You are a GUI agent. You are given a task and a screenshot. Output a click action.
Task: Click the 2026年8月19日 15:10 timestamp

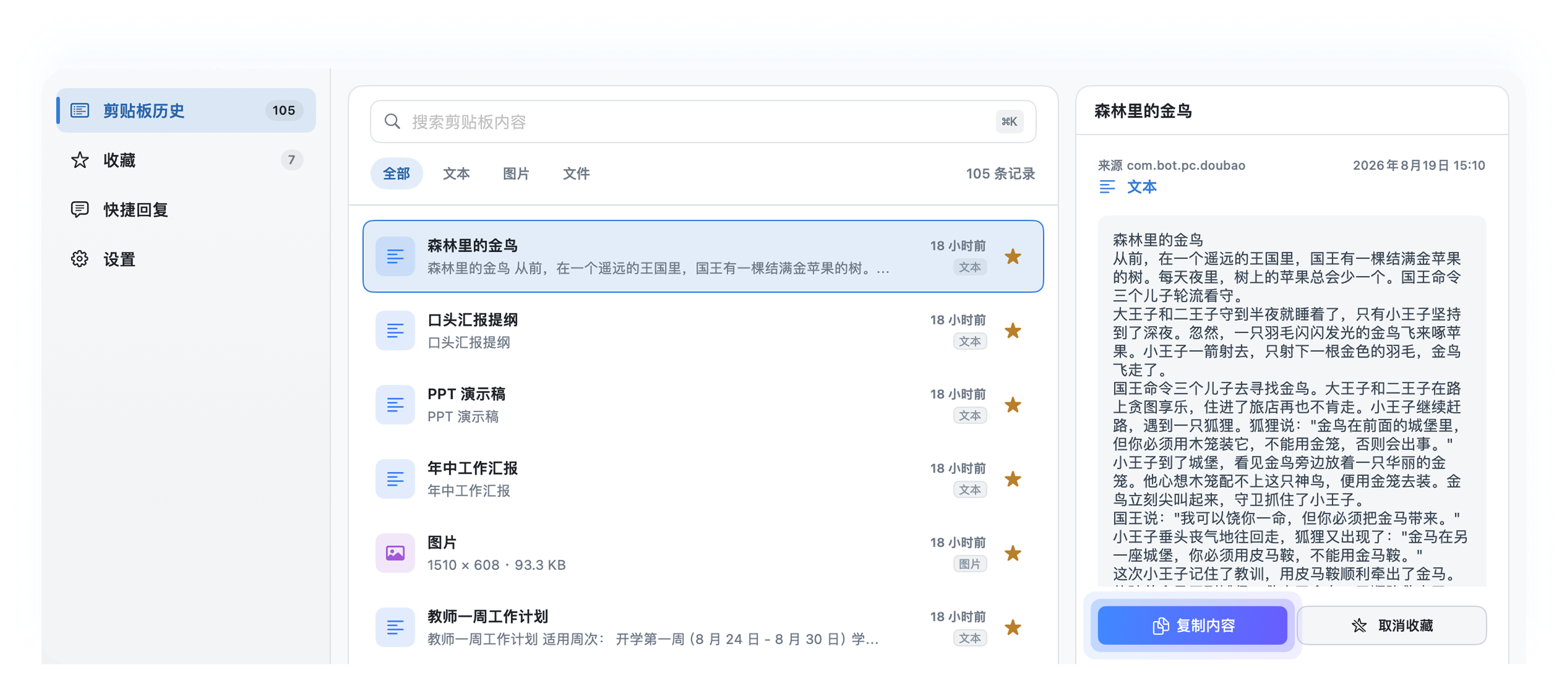pyautogui.click(x=1419, y=165)
